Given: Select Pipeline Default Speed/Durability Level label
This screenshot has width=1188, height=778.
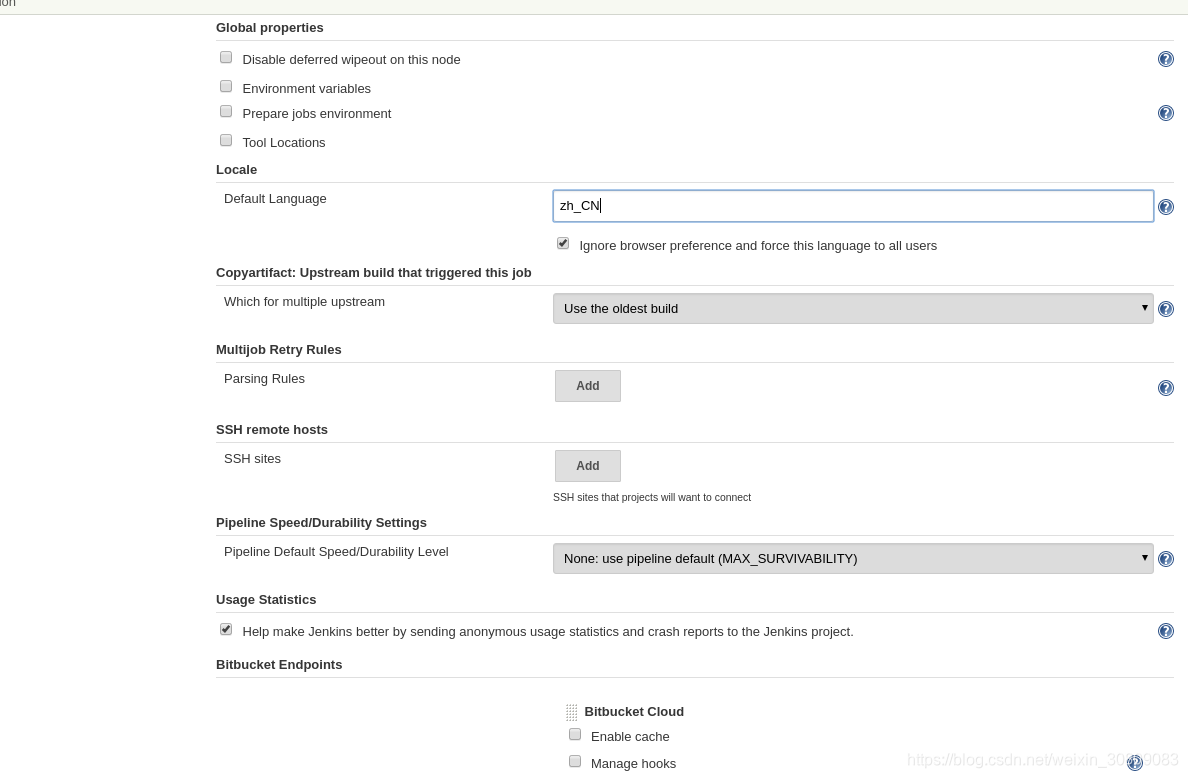Looking at the screenshot, I should (336, 551).
